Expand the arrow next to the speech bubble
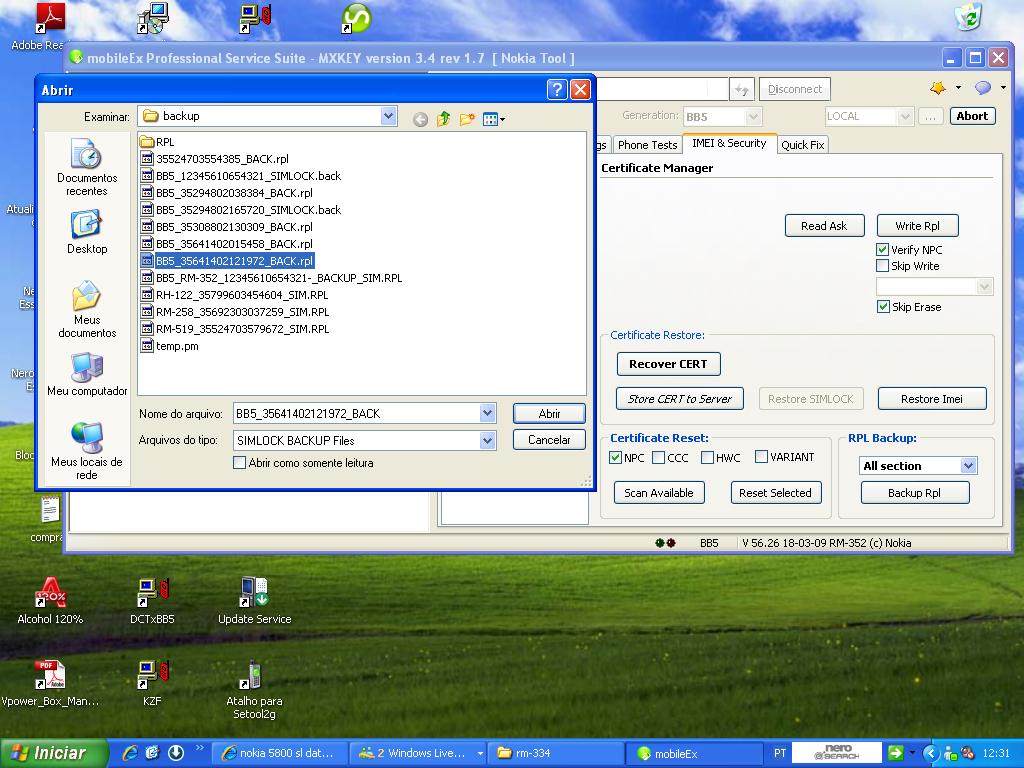 [1002, 88]
